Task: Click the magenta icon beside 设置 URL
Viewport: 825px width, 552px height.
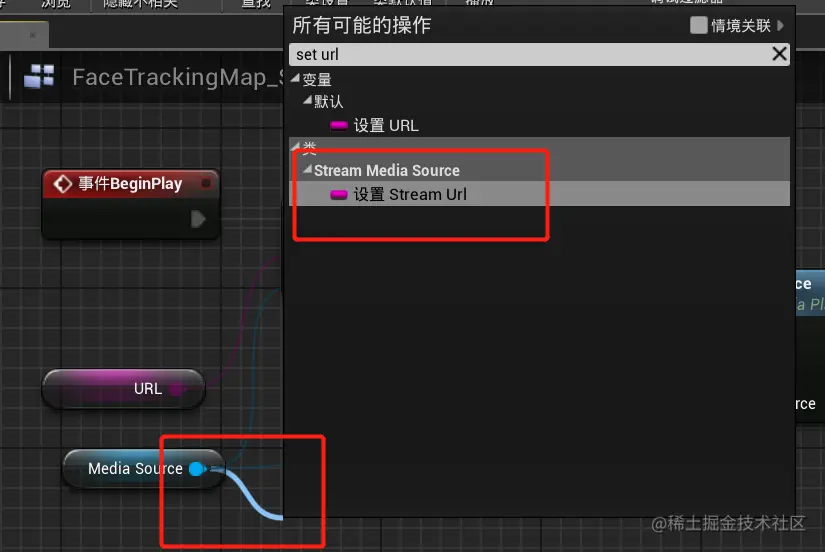Action: (x=338, y=125)
